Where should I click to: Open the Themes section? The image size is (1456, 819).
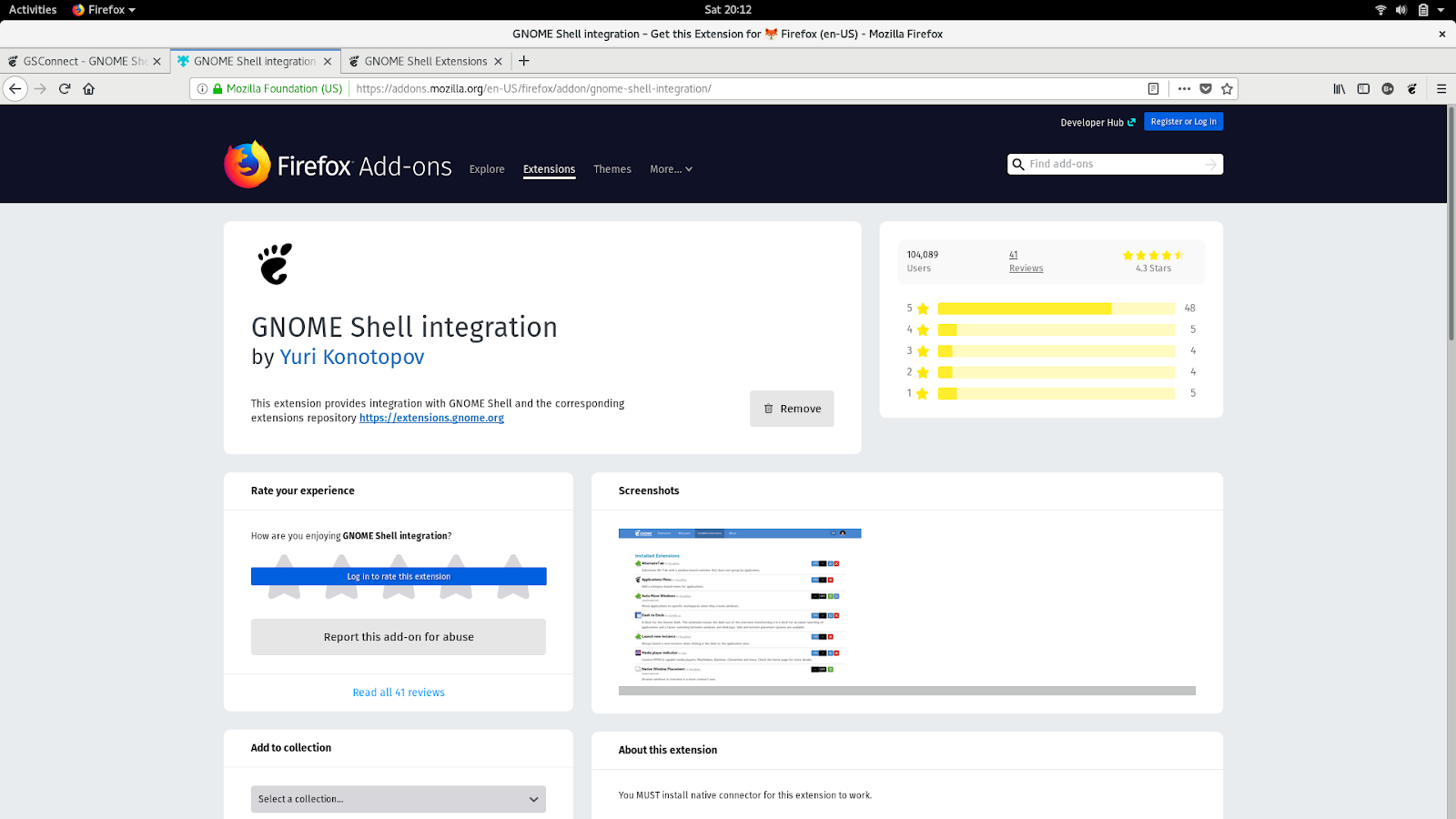pyautogui.click(x=612, y=169)
